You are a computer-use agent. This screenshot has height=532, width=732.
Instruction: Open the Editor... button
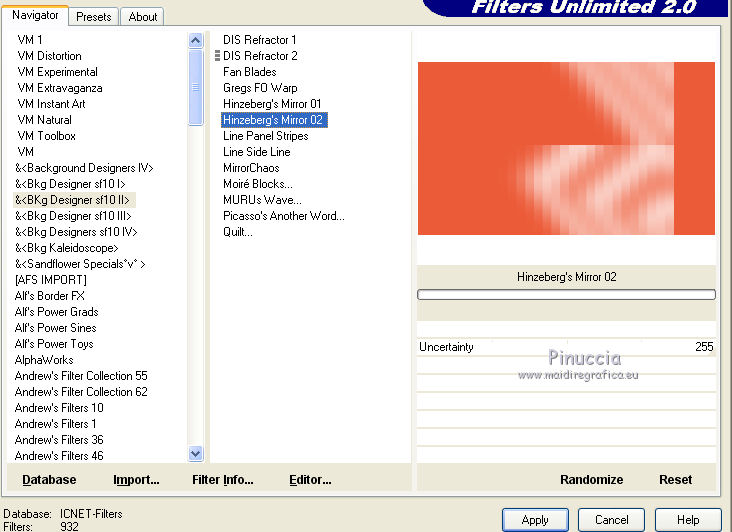[310, 480]
